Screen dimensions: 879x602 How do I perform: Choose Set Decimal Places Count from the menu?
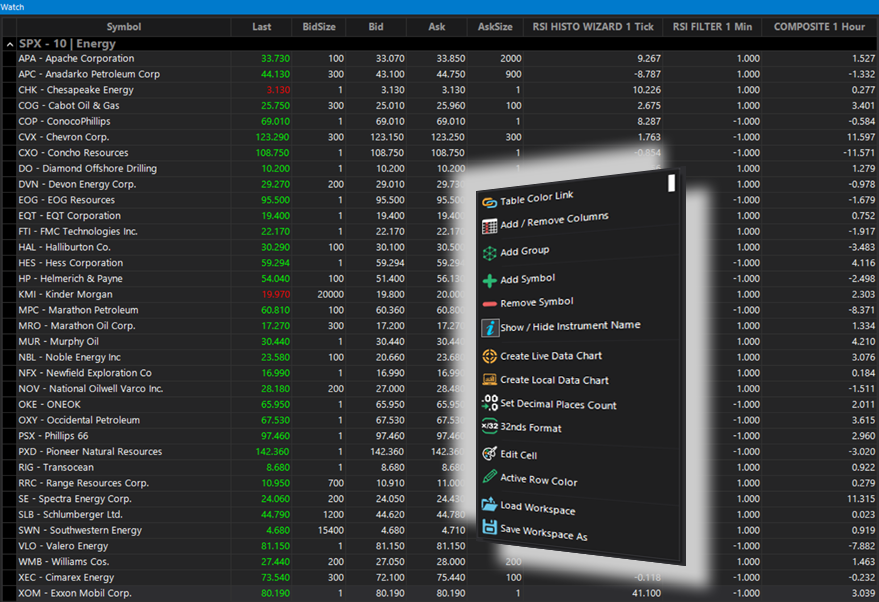558,404
